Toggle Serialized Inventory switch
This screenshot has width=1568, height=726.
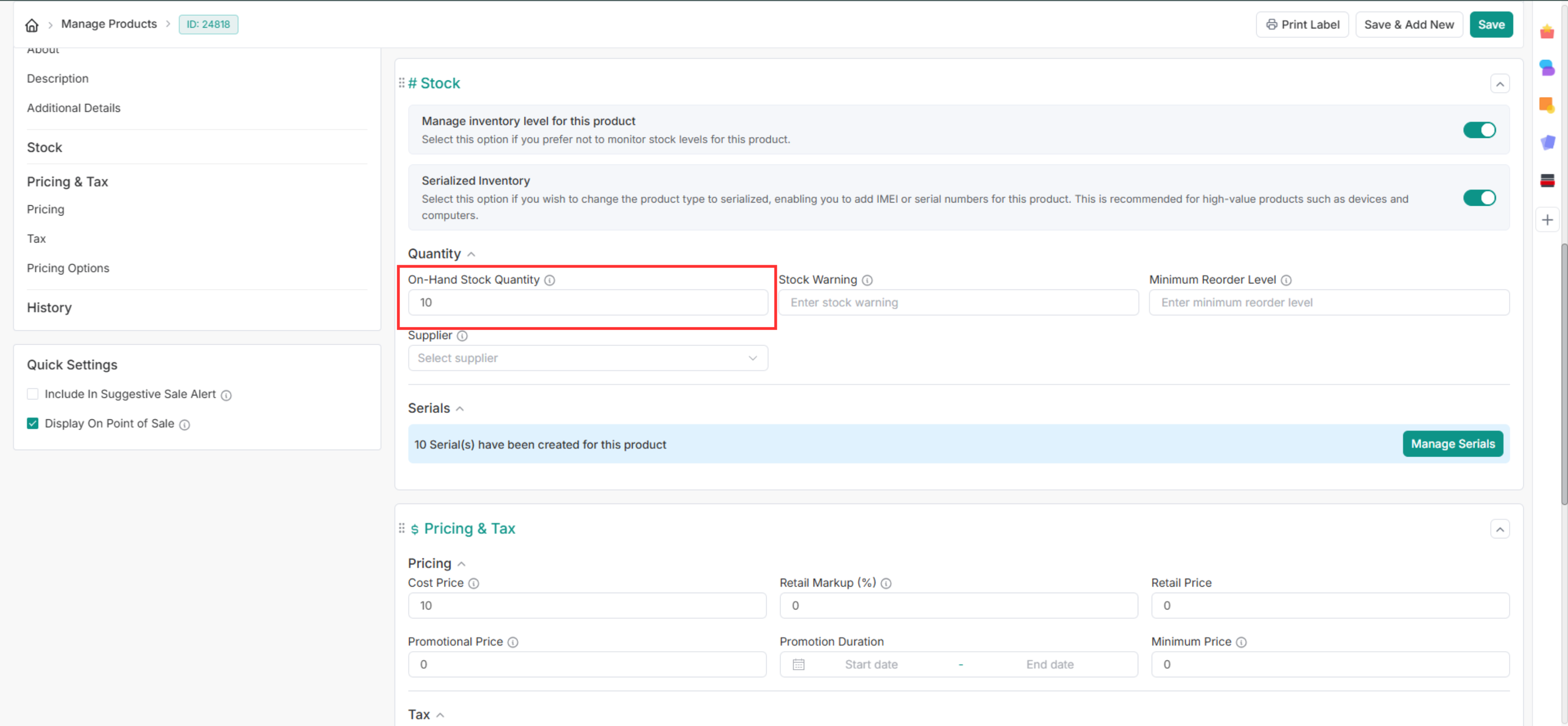[x=1479, y=198]
